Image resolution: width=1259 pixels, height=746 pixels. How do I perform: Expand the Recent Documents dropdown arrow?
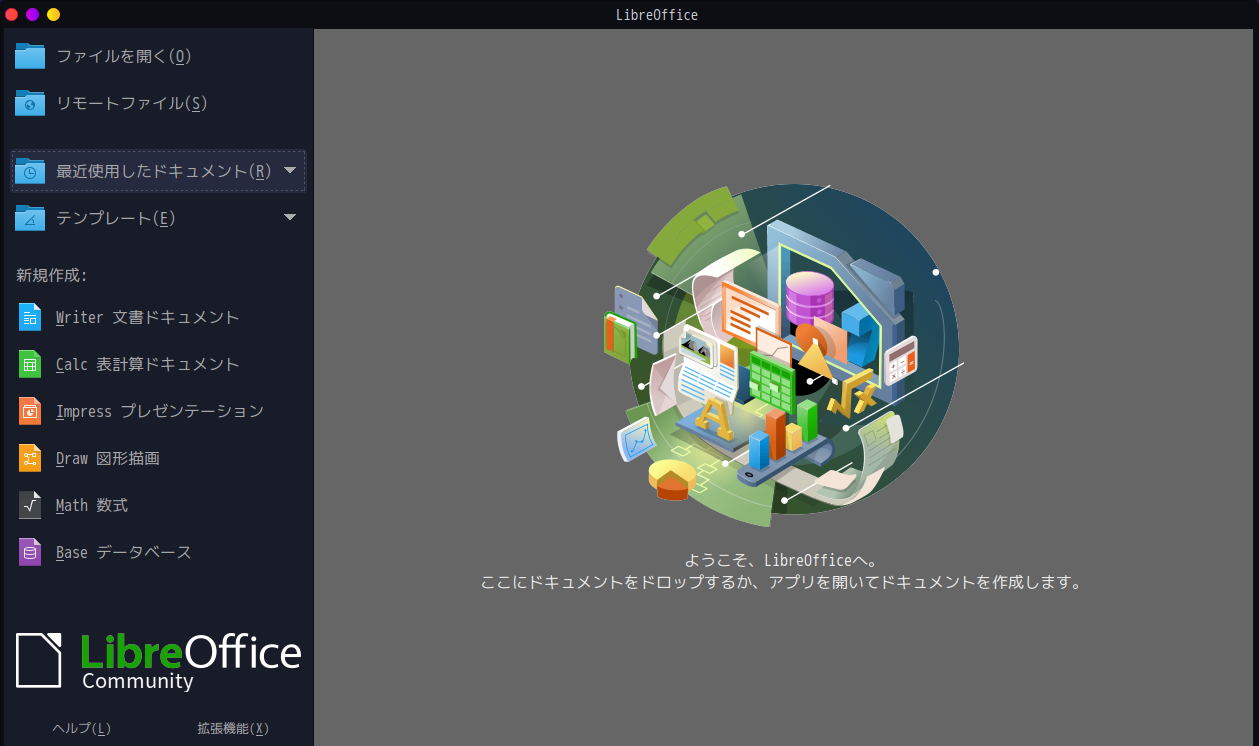(290, 170)
